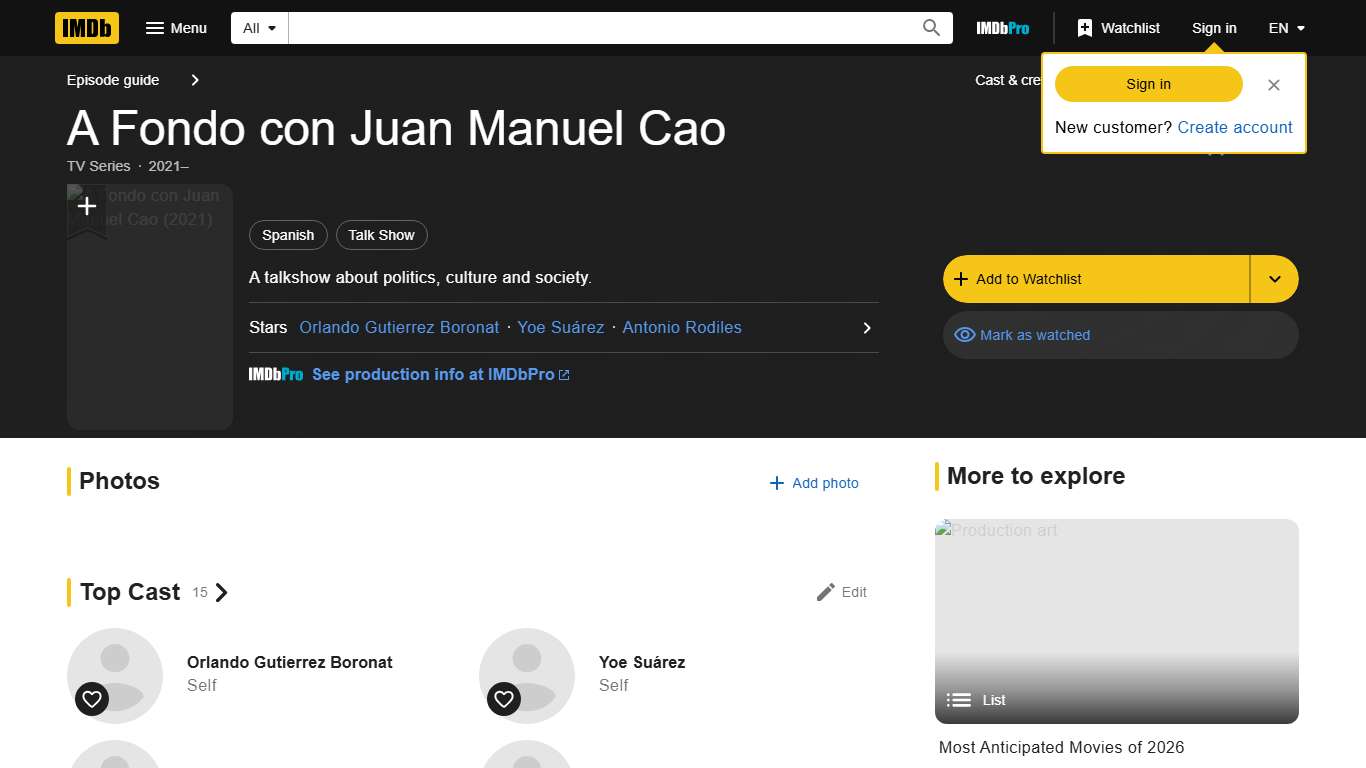The height and width of the screenshot is (768, 1366).
Task: Open the EN language selector
Action: pos(1286,28)
